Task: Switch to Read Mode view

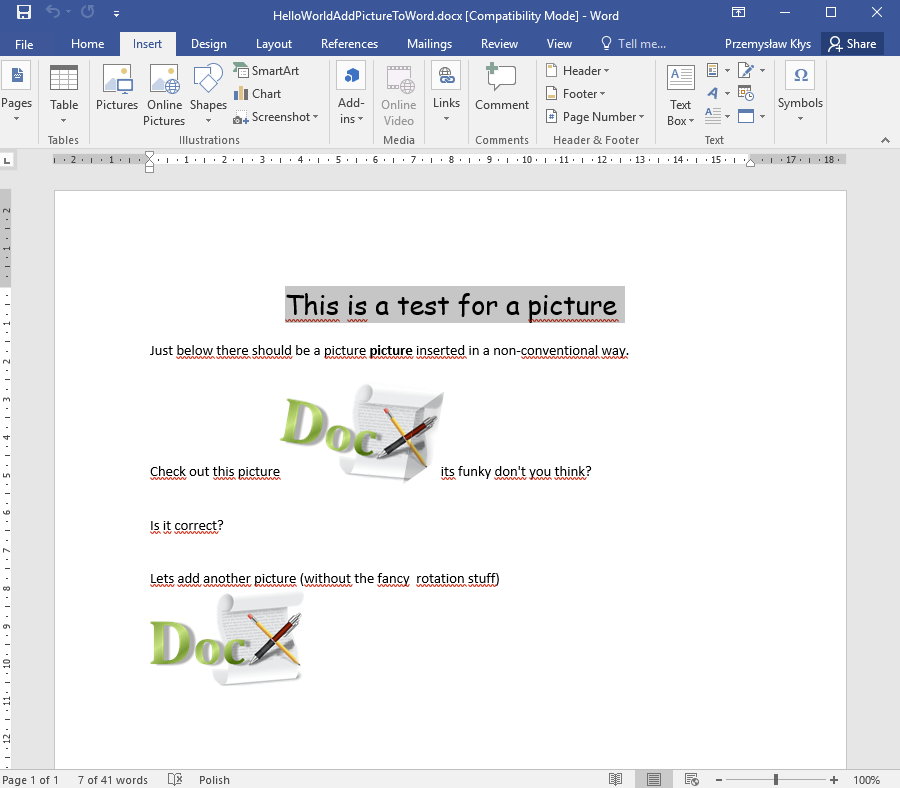Action: (x=616, y=780)
